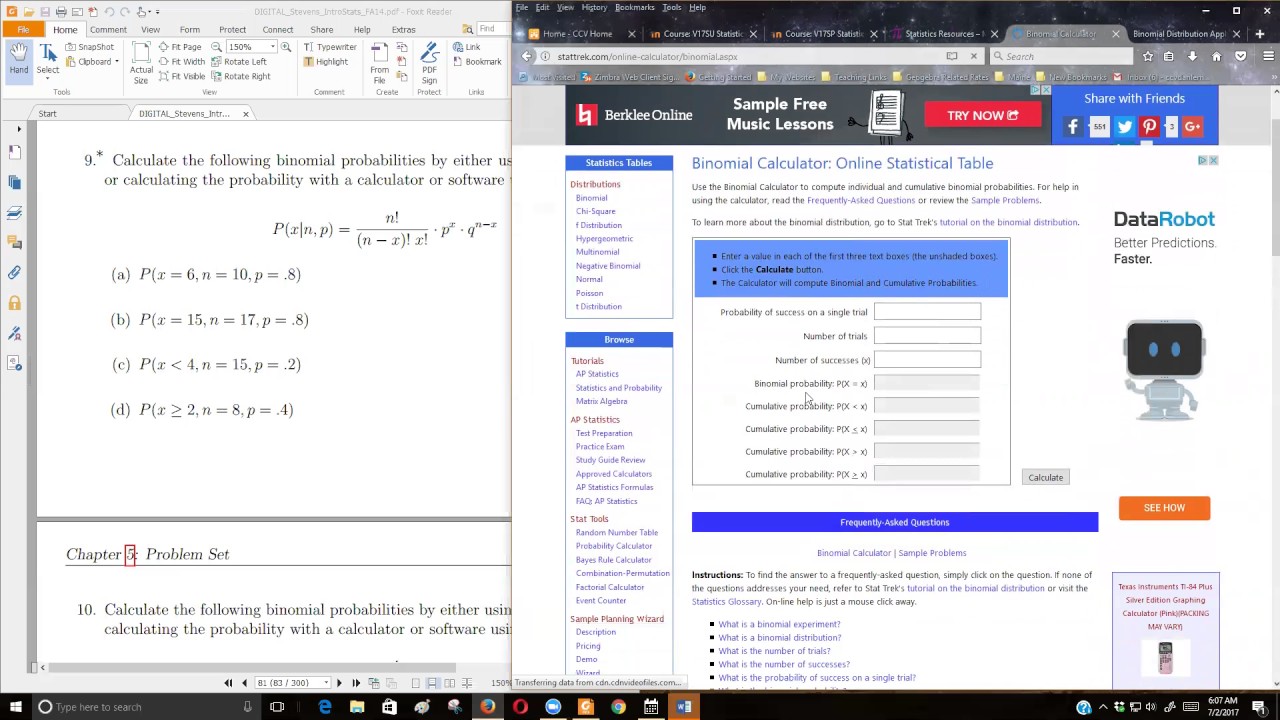This screenshot has width=1280, height=720.
Task: Open the Hypergeometric distribution link
Action: click(x=604, y=239)
